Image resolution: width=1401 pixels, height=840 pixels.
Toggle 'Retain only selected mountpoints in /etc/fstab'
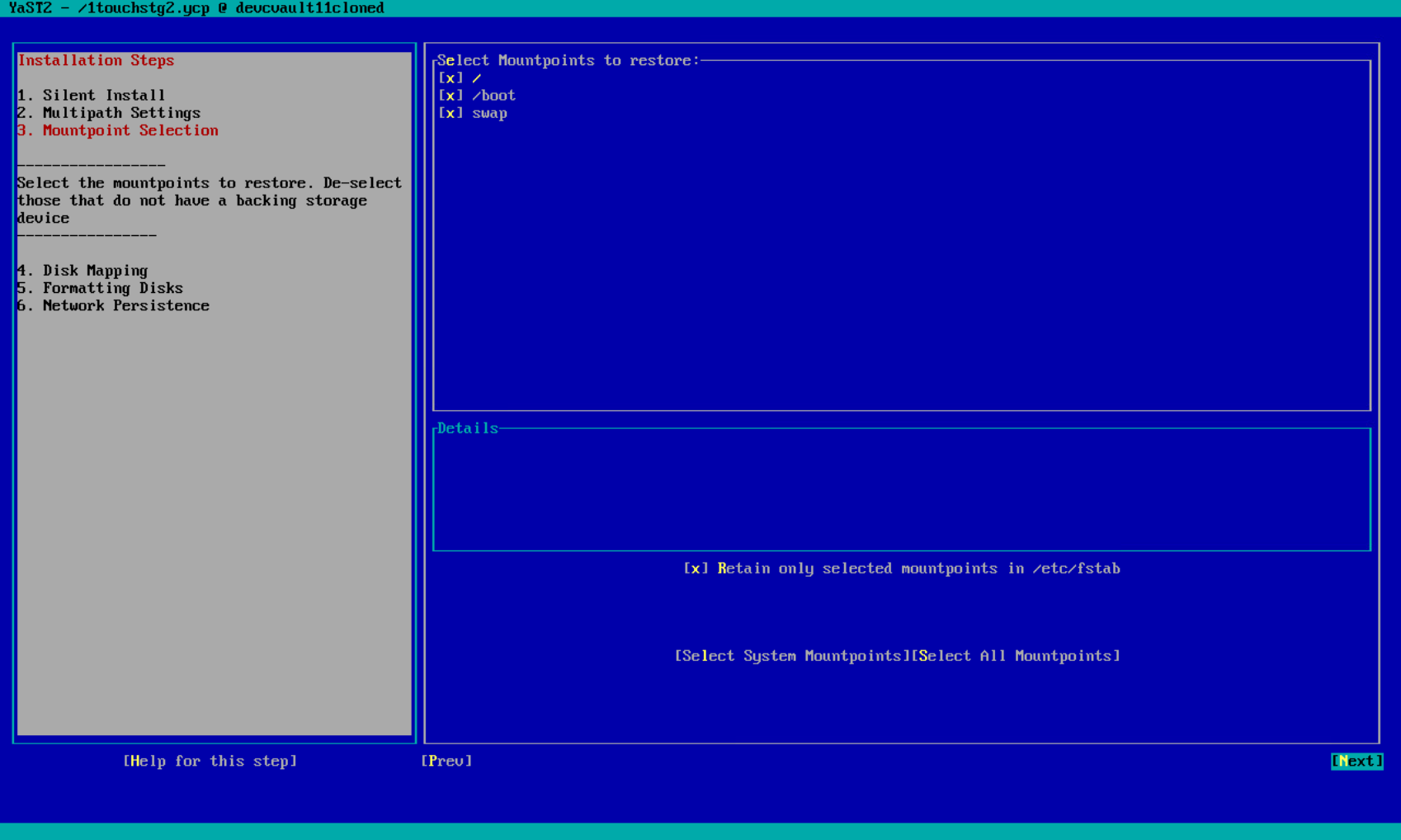click(902, 569)
